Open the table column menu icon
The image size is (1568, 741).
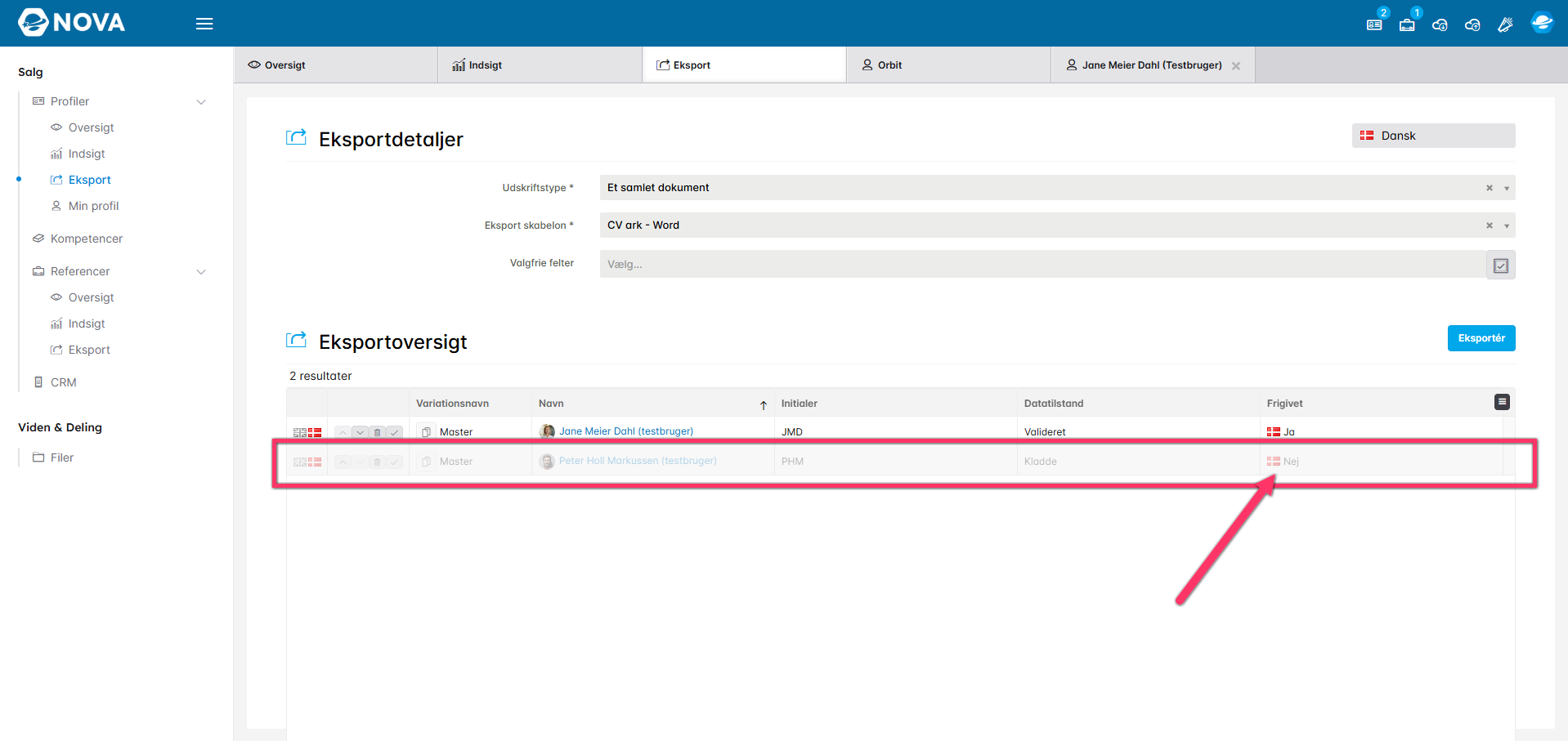coord(1502,402)
